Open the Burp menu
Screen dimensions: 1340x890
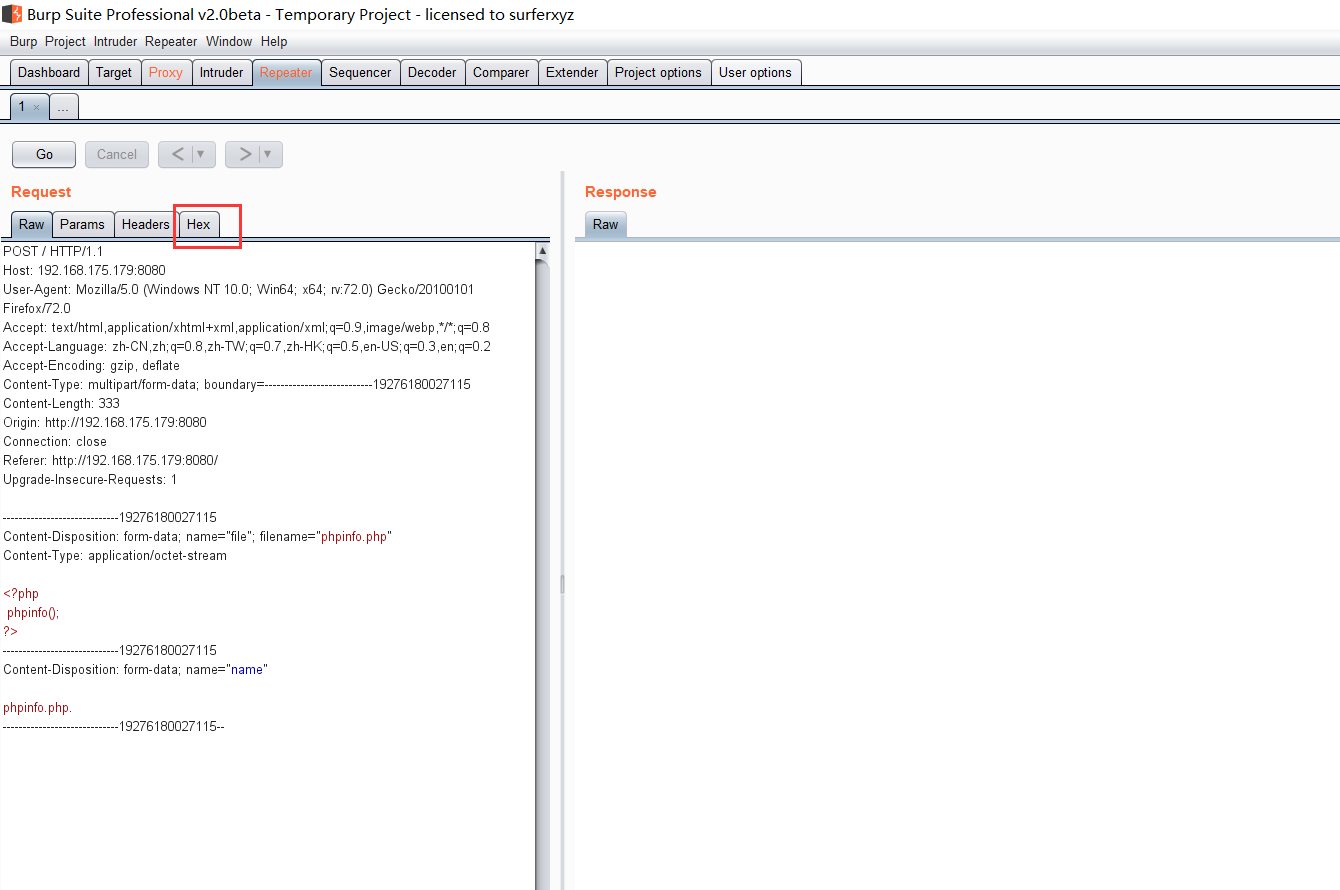tap(23, 42)
